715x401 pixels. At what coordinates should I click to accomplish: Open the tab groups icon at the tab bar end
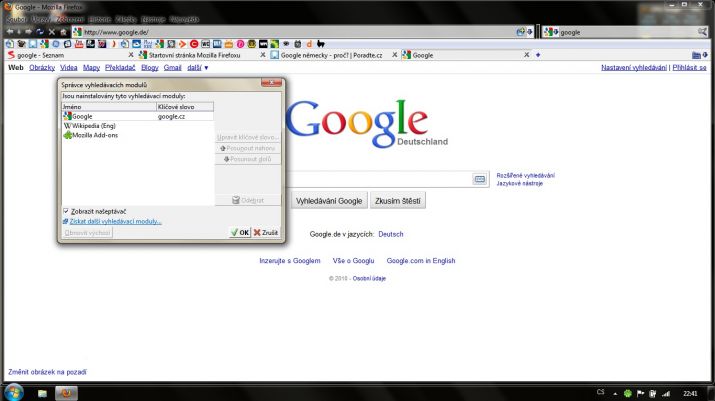tap(696, 55)
